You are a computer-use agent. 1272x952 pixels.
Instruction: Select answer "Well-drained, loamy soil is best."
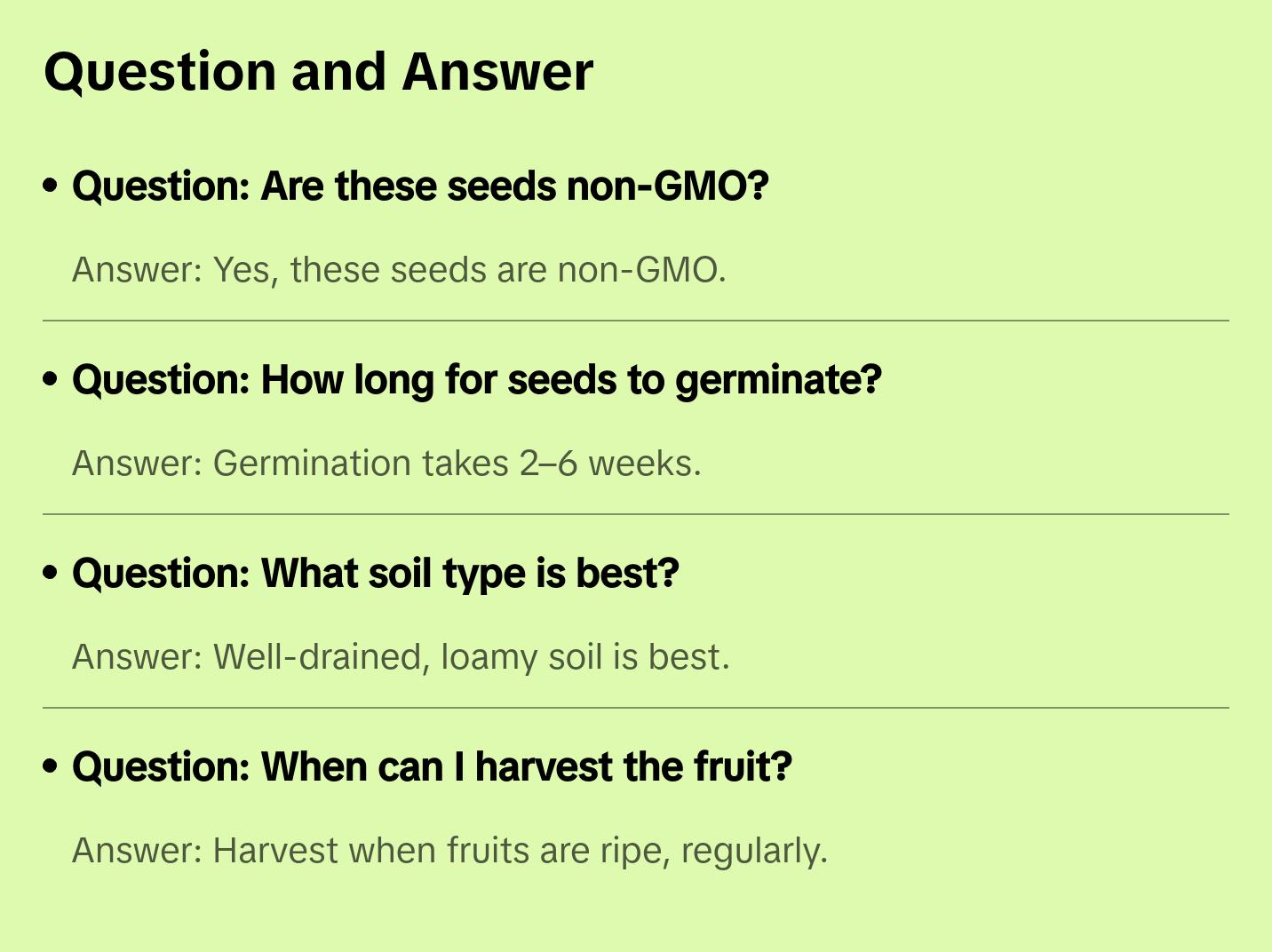pos(401,657)
